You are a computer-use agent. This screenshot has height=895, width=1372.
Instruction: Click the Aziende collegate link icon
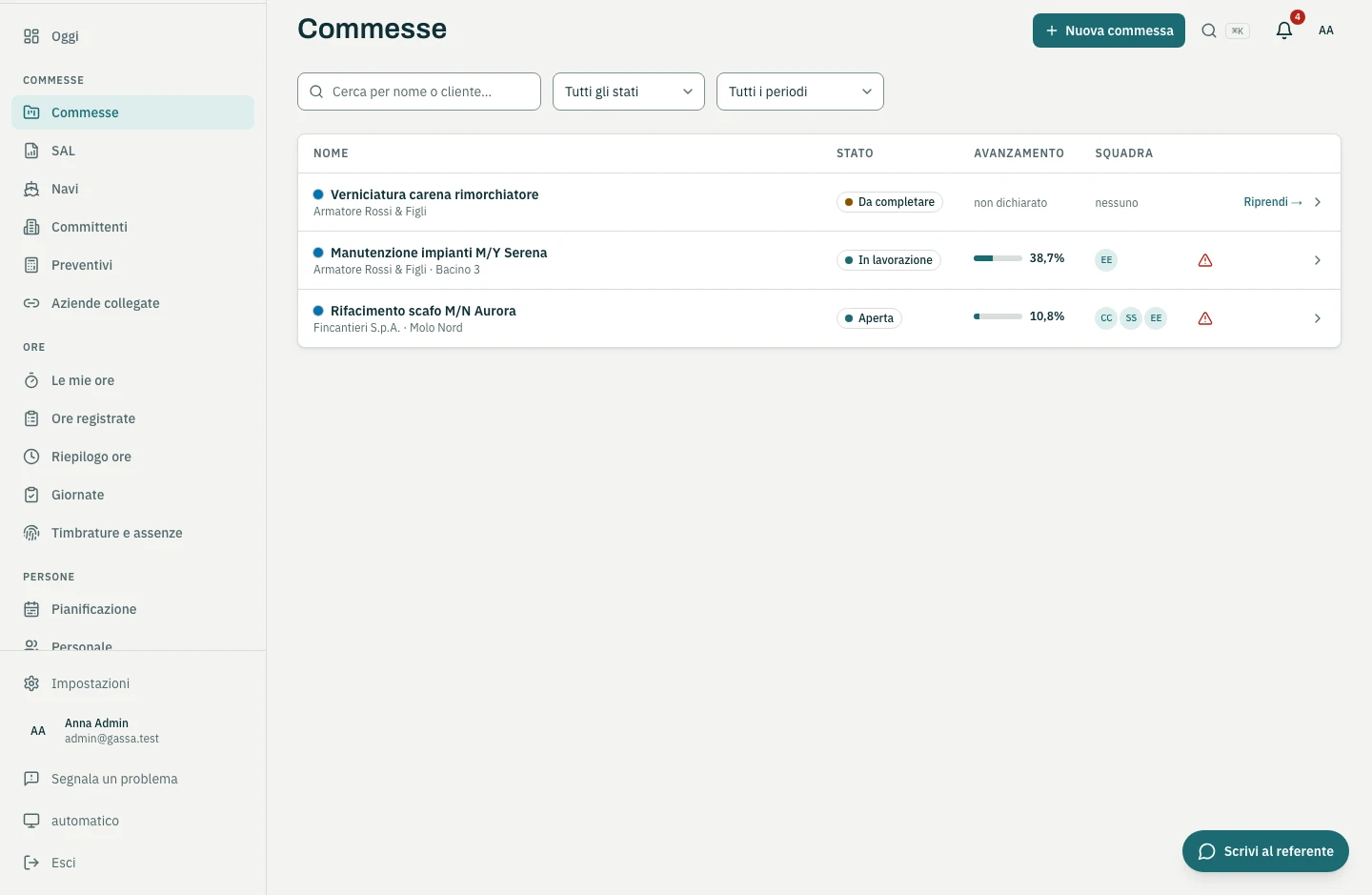point(31,303)
